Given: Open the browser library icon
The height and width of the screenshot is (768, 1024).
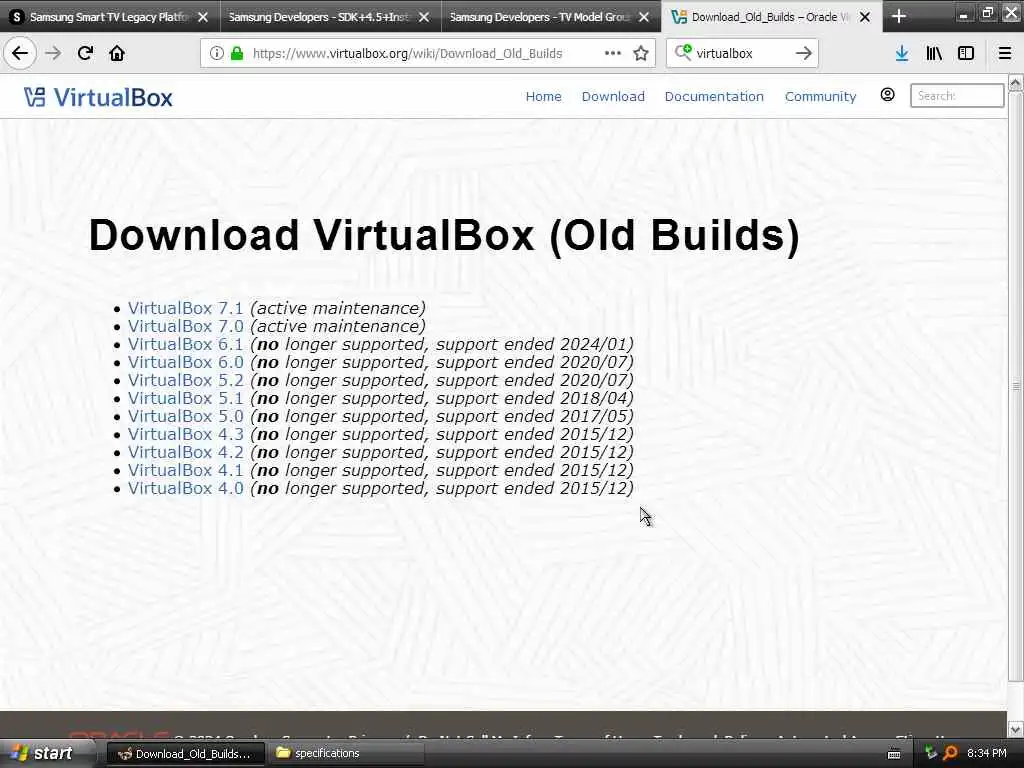Looking at the screenshot, I should click(934, 54).
